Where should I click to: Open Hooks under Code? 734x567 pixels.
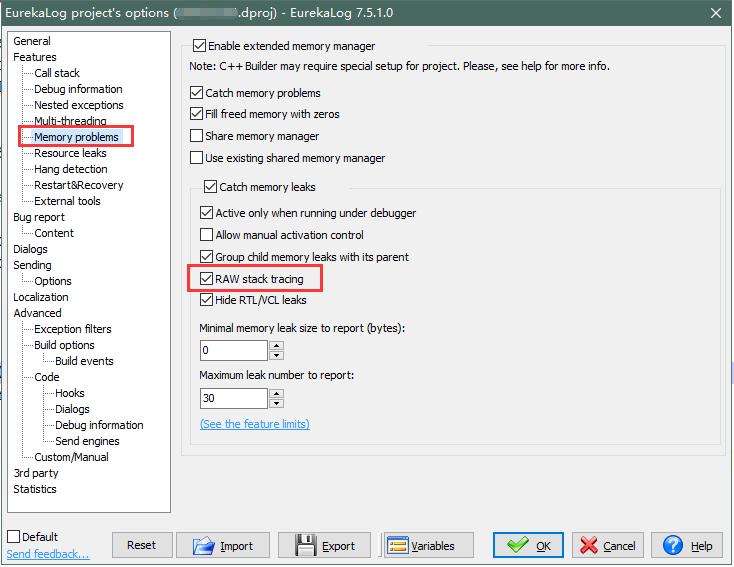click(x=70, y=393)
